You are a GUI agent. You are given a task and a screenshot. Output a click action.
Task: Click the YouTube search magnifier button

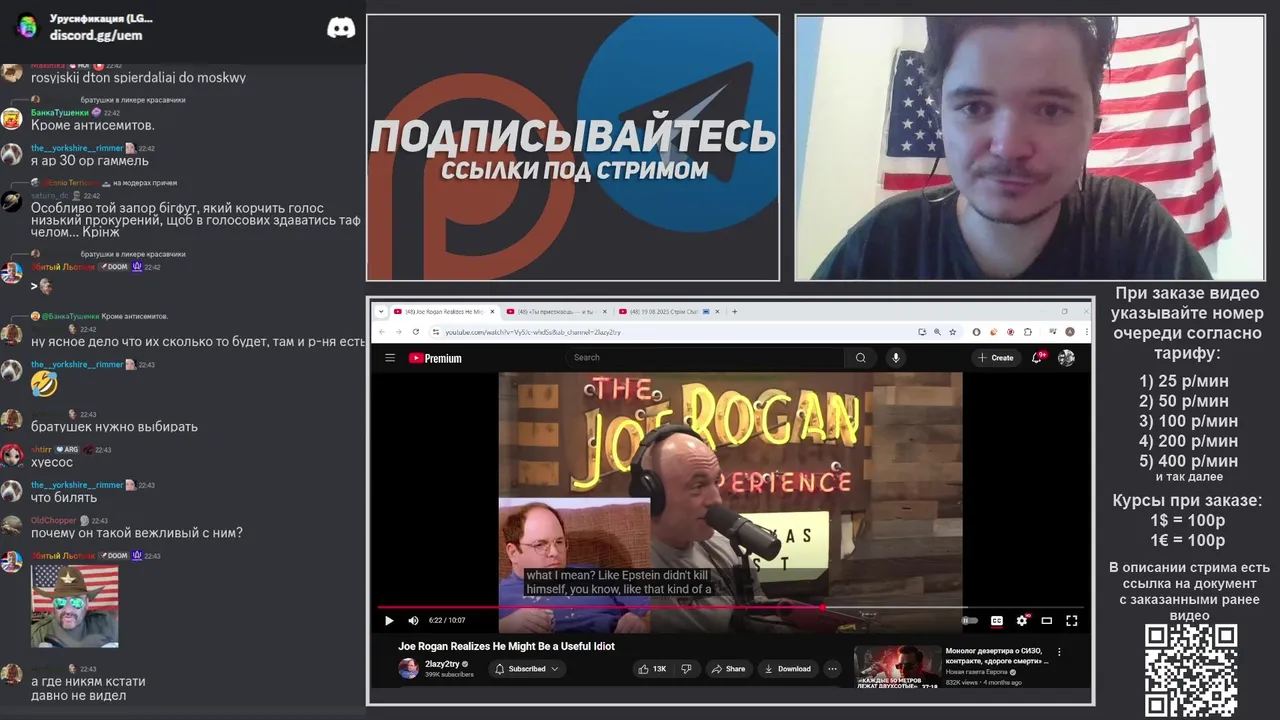860,358
